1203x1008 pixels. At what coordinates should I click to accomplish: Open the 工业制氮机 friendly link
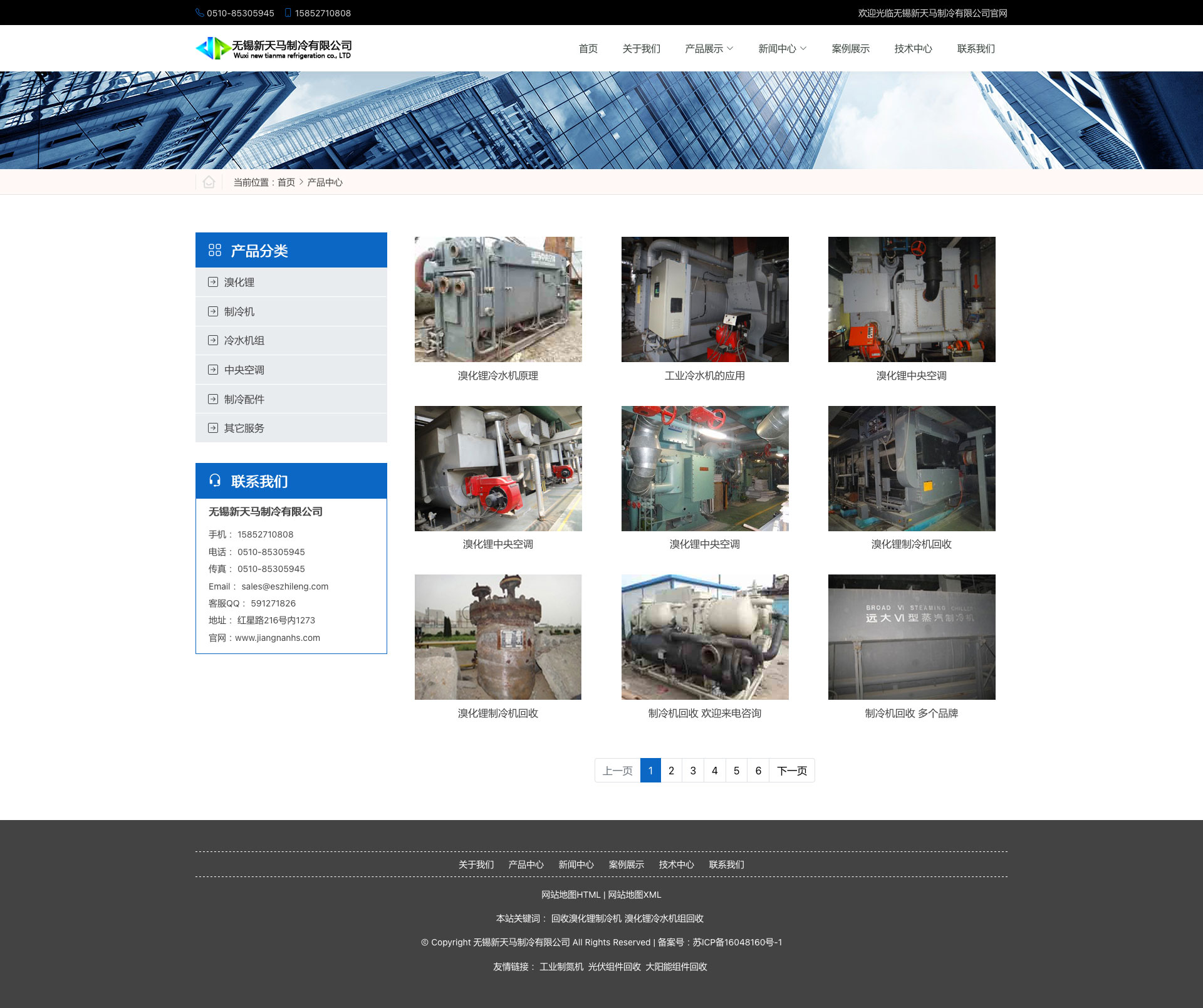(561, 967)
